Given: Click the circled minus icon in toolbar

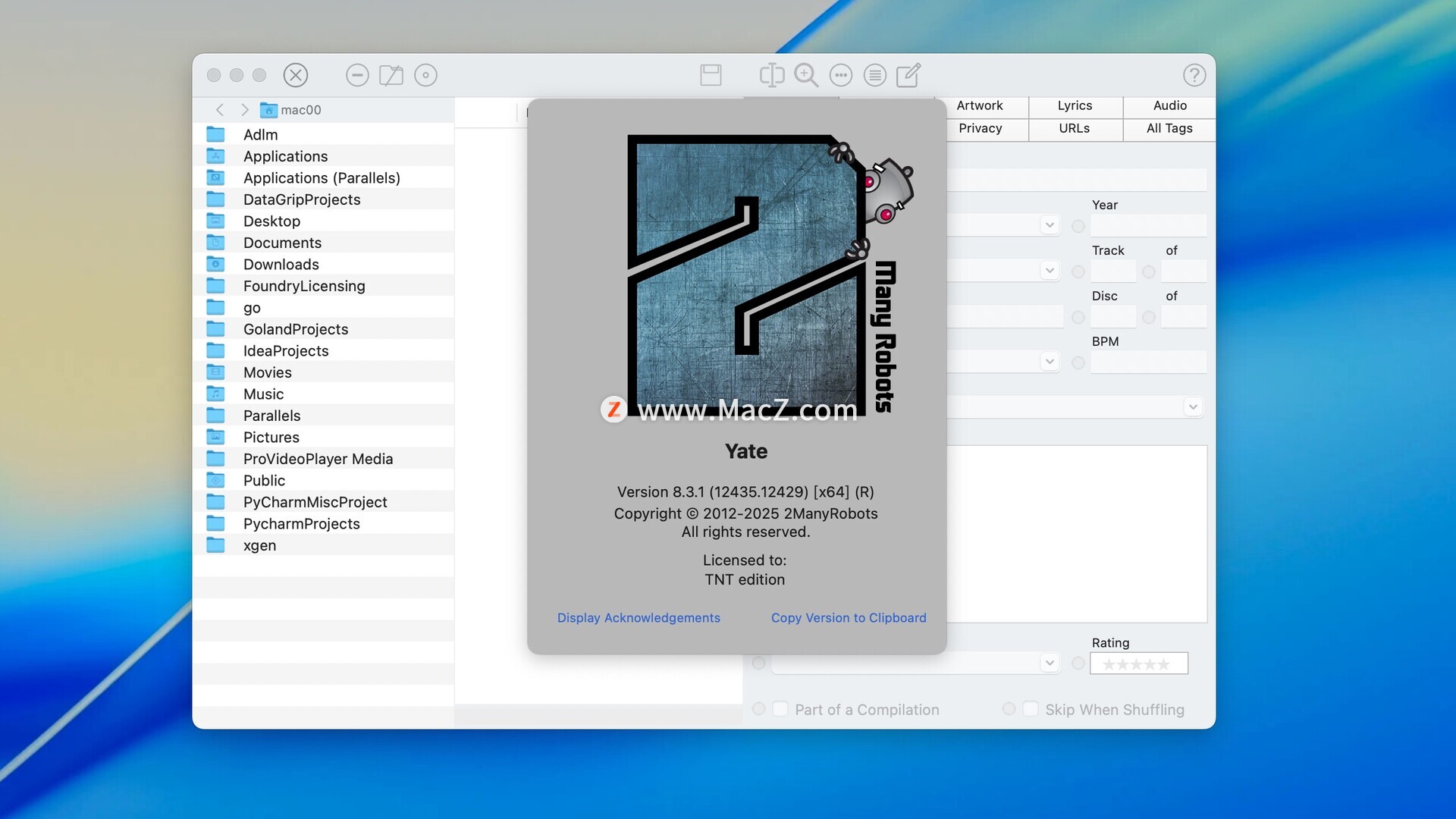Looking at the screenshot, I should [x=357, y=75].
